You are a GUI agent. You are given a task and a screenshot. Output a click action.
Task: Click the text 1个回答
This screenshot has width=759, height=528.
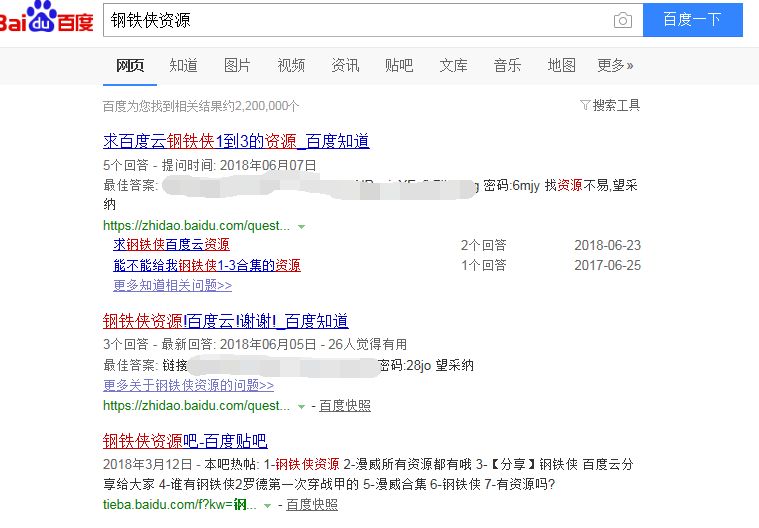tap(484, 265)
